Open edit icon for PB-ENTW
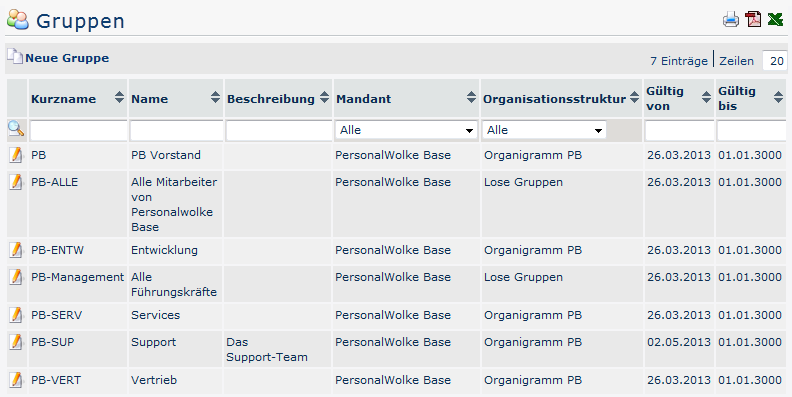Screen dimensions: 792x397 click(x=16, y=250)
